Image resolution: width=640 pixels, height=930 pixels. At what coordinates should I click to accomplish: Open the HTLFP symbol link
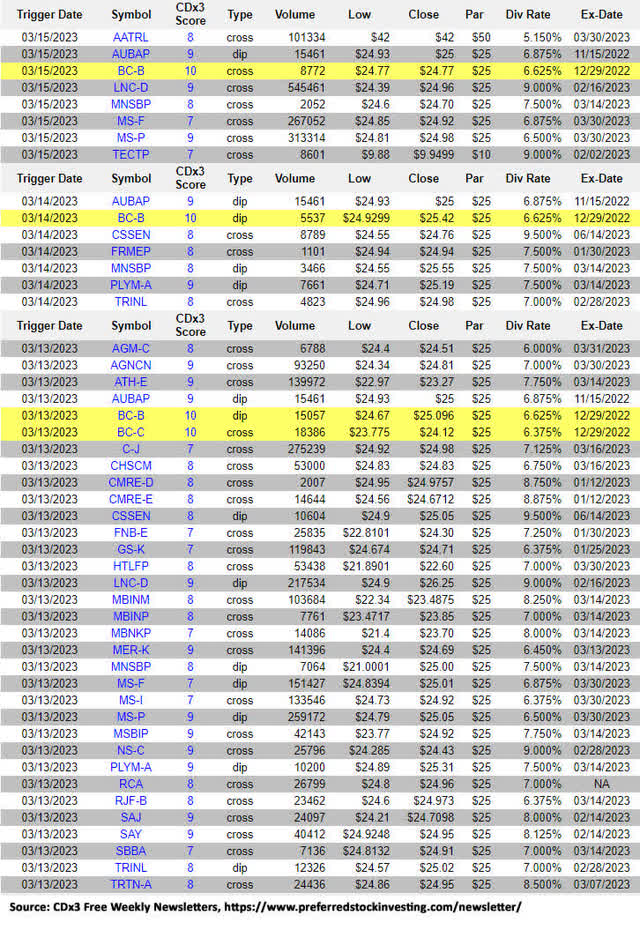pos(130,566)
